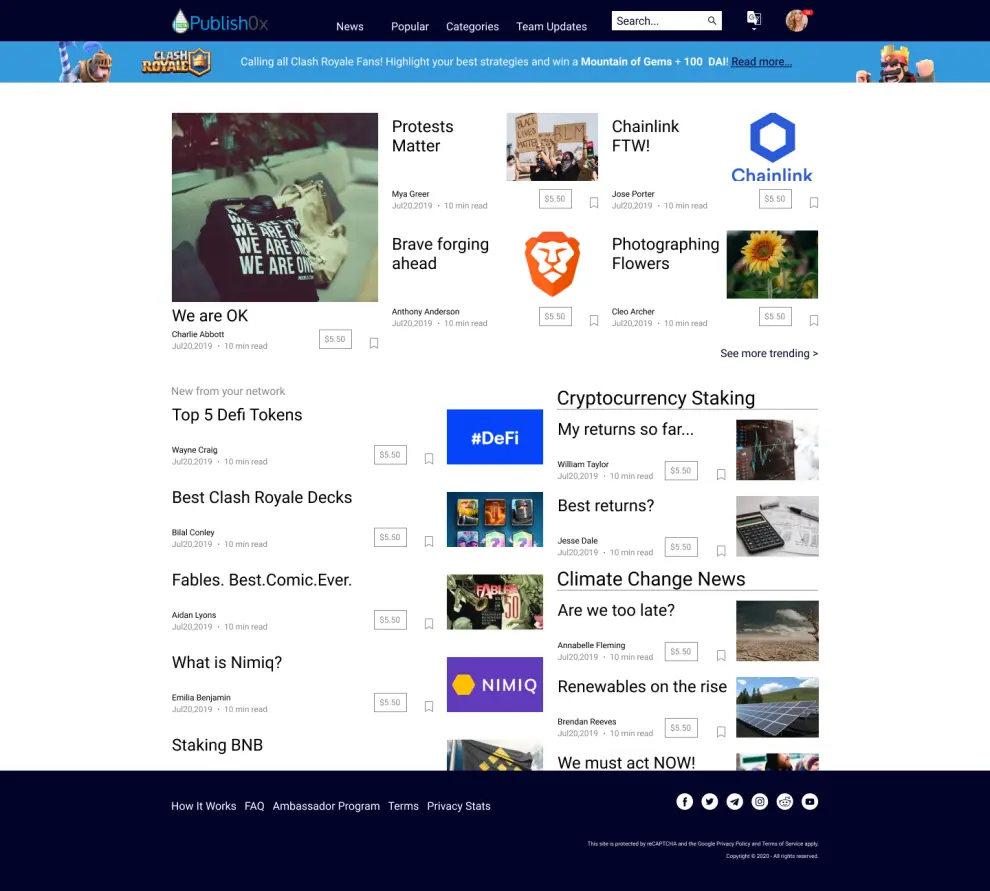990x891 pixels.
Task: Click the $5.50 tip on 'Chainlink FTW!'
Action: tap(775, 199)
